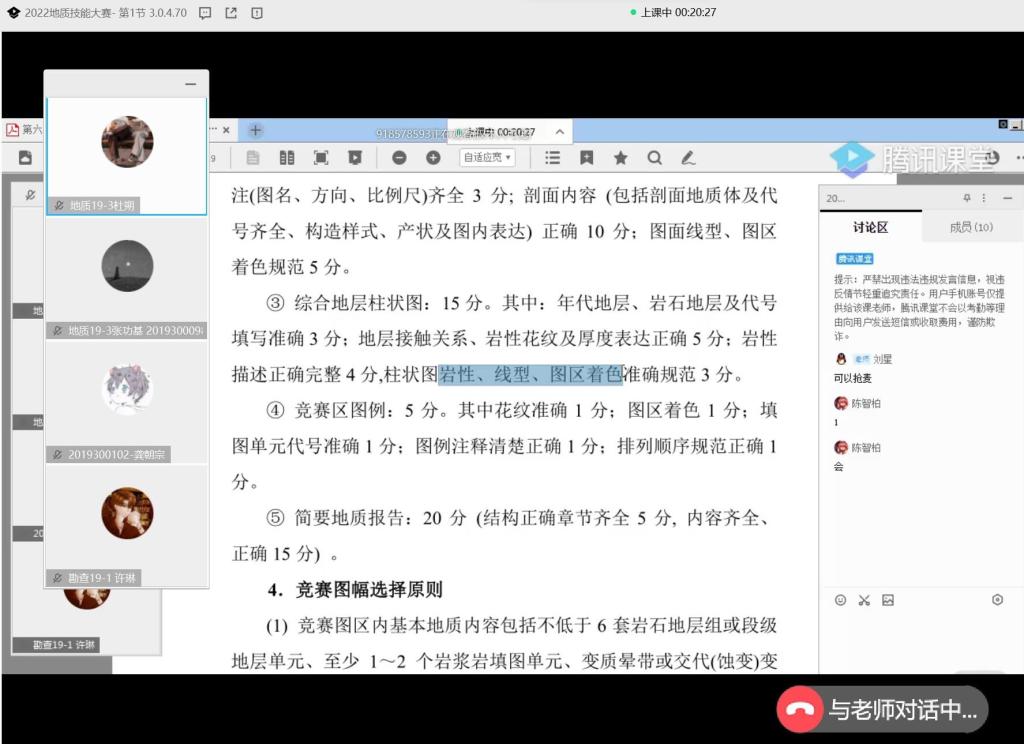This screenshot has width=1024, height=744.
Task: Open more options menu in discussion panel
Action: pos(984,198)
